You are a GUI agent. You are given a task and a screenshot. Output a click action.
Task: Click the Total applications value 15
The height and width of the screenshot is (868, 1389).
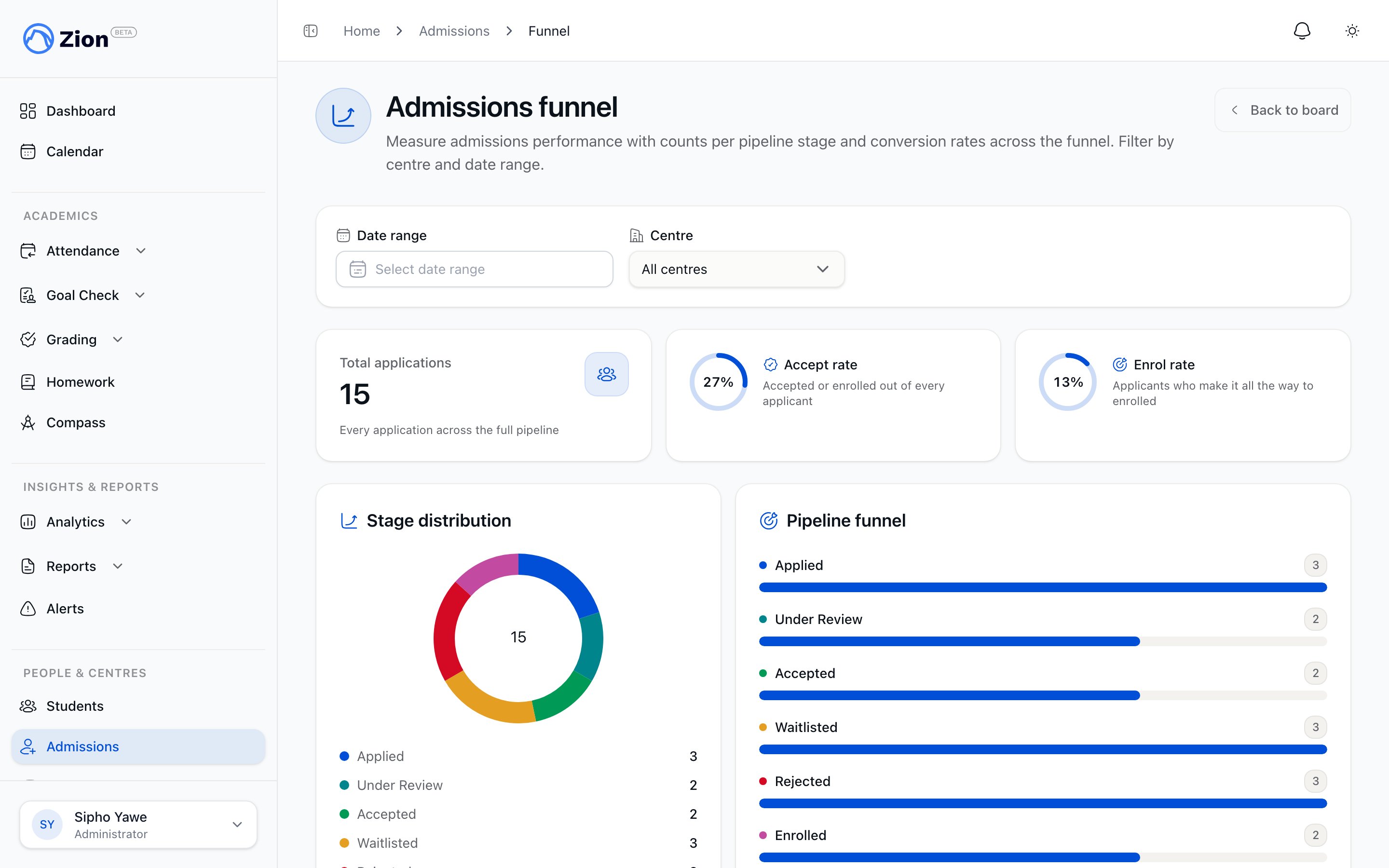point(354,394)
